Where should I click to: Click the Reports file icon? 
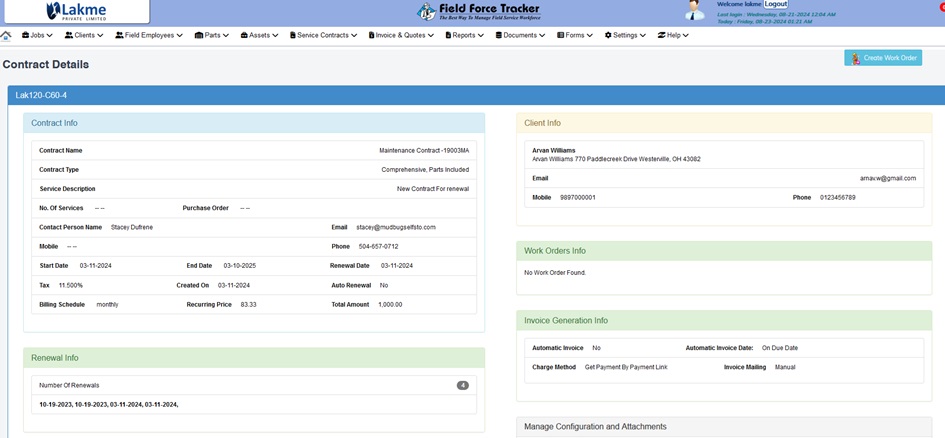(448, 36)
